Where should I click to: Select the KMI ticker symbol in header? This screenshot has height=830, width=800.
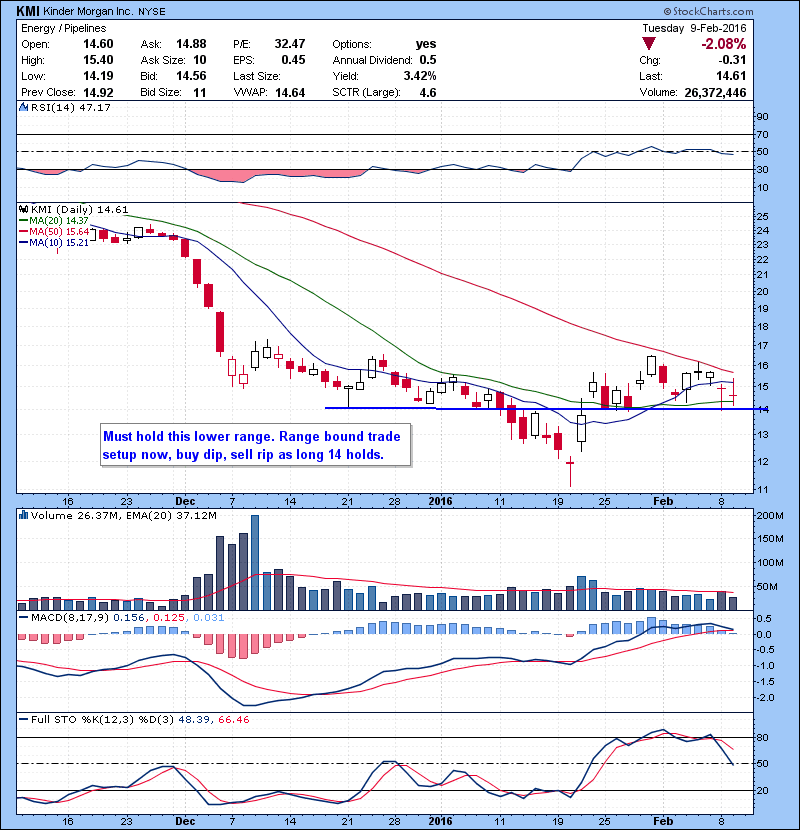(x=28, y=11)
